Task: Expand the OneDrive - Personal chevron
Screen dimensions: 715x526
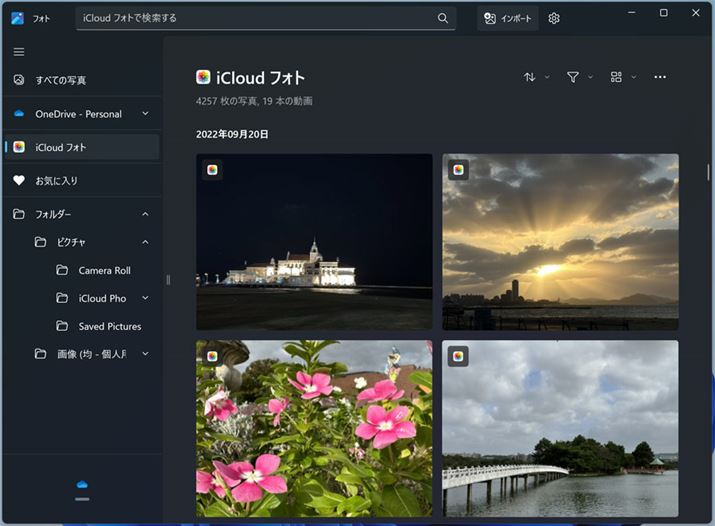Action: 145,114
